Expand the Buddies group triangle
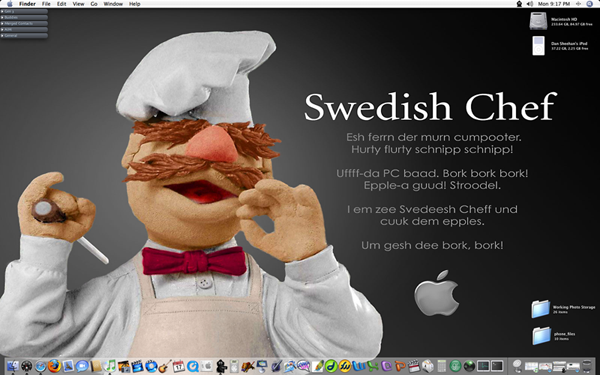Image resolution: width=600 pixels, height=375 pixels. (2, 17)
